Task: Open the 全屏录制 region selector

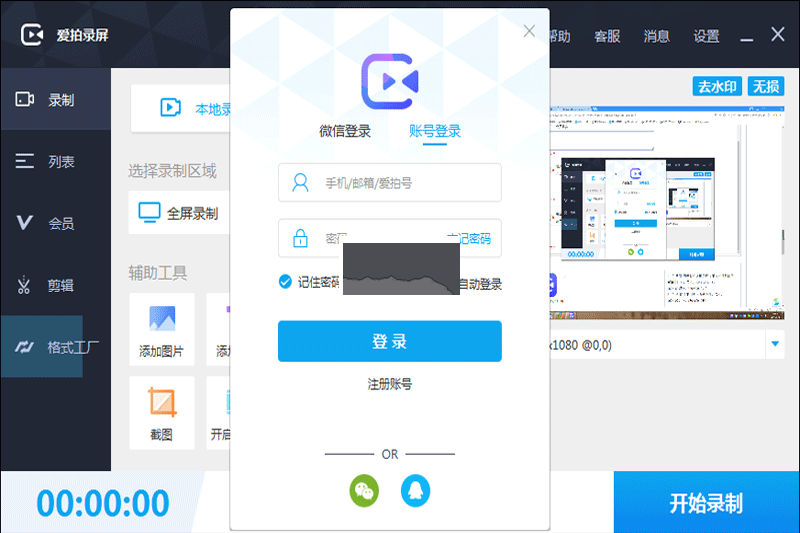Action: (x=180, y=213)
